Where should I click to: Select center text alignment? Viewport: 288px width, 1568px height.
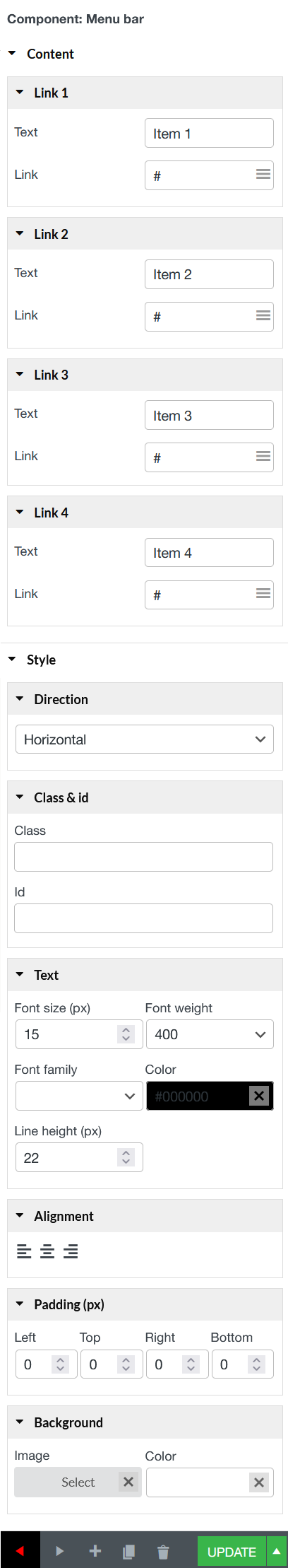coord(47,1251)
